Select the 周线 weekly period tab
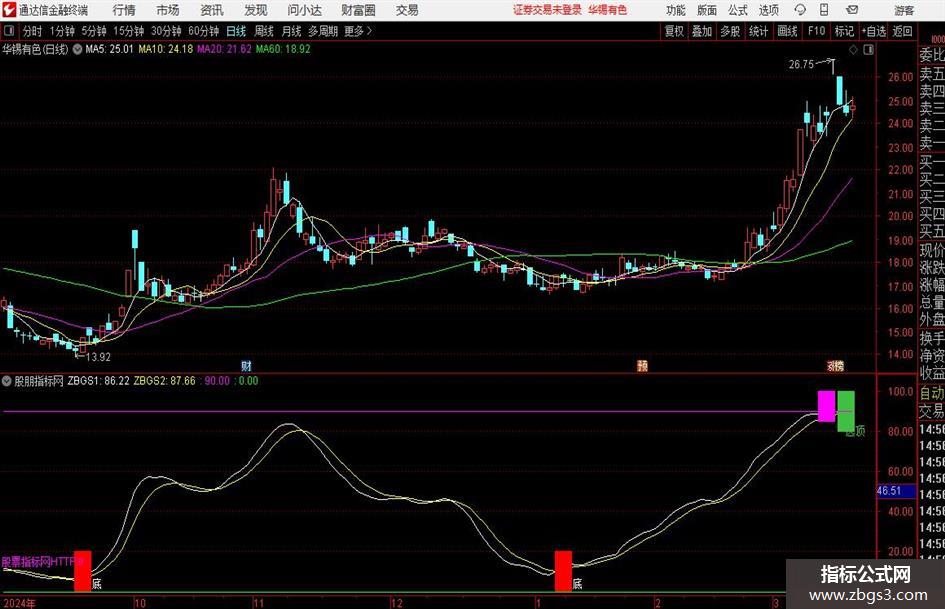This screenshot has width=945, height=609. [263, 31]
